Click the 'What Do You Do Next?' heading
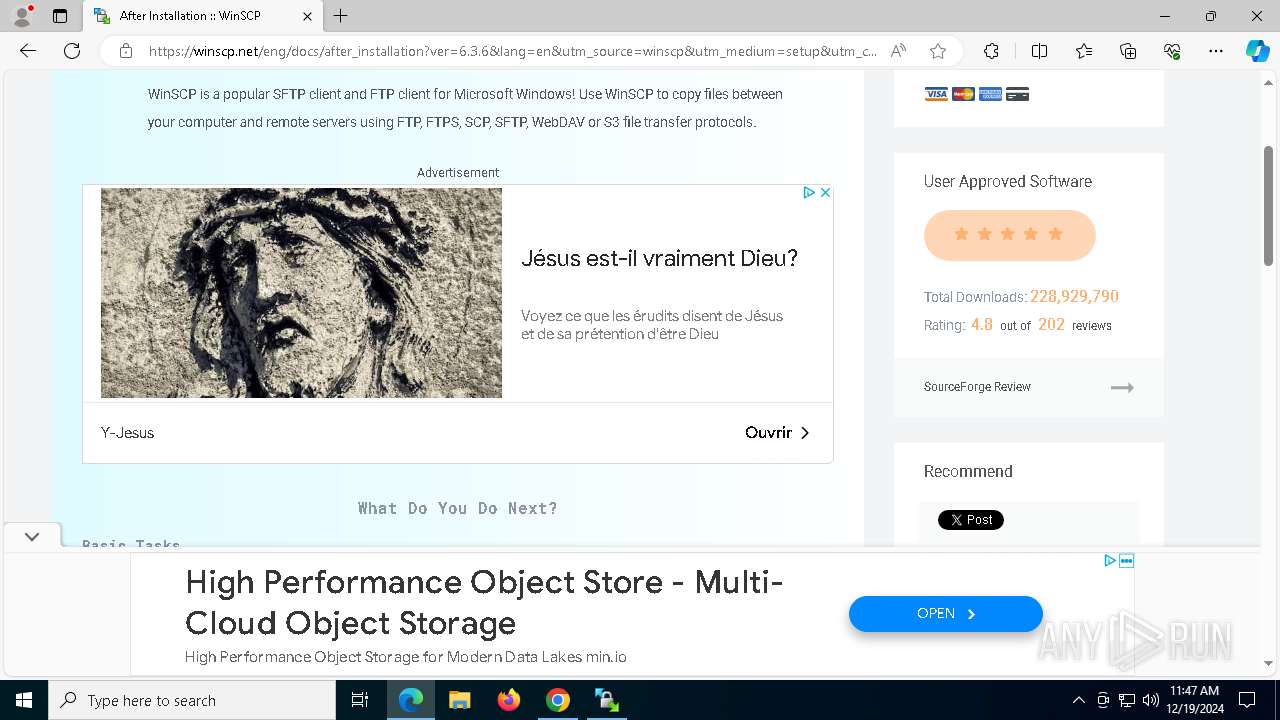 pos(458,508)
